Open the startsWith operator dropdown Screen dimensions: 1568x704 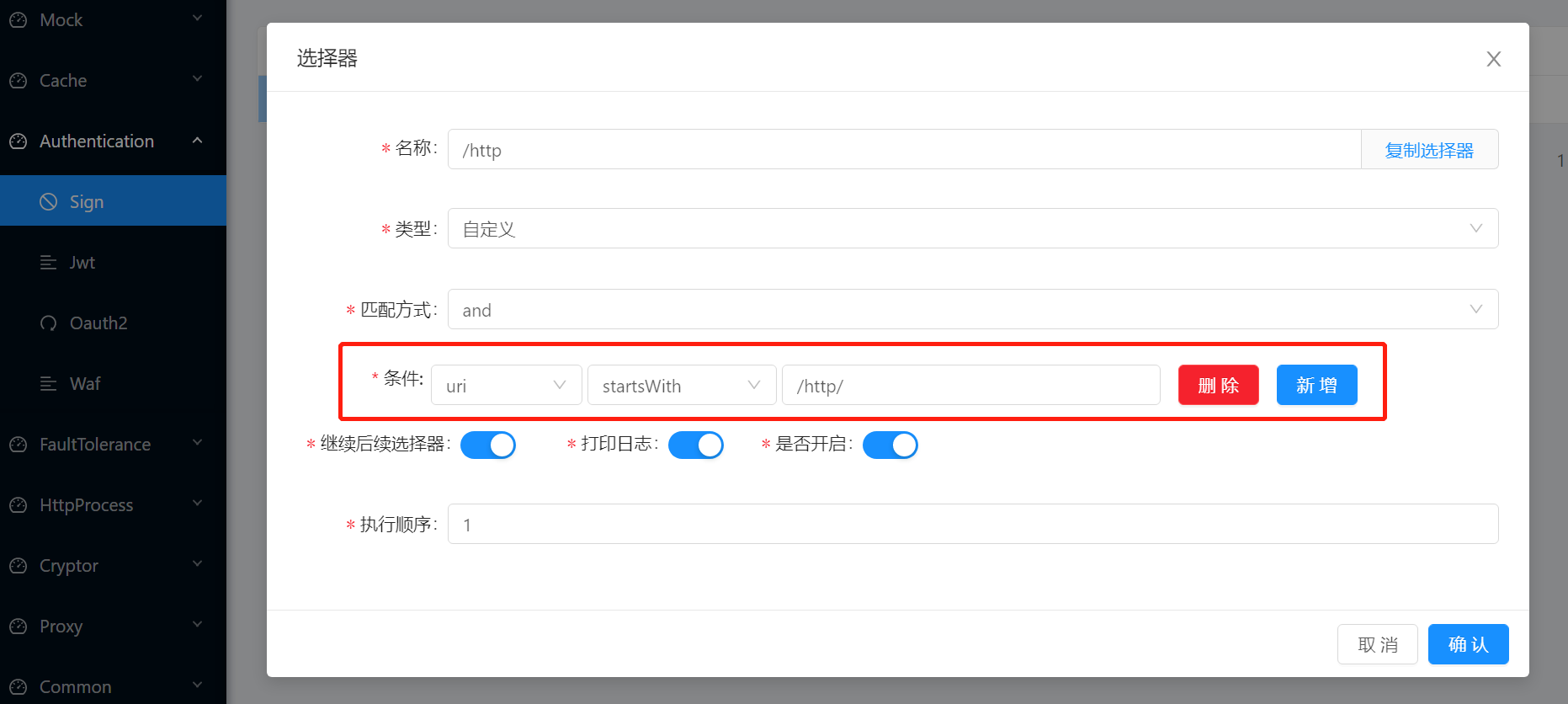pyautogui.click(x=681, y=386)
